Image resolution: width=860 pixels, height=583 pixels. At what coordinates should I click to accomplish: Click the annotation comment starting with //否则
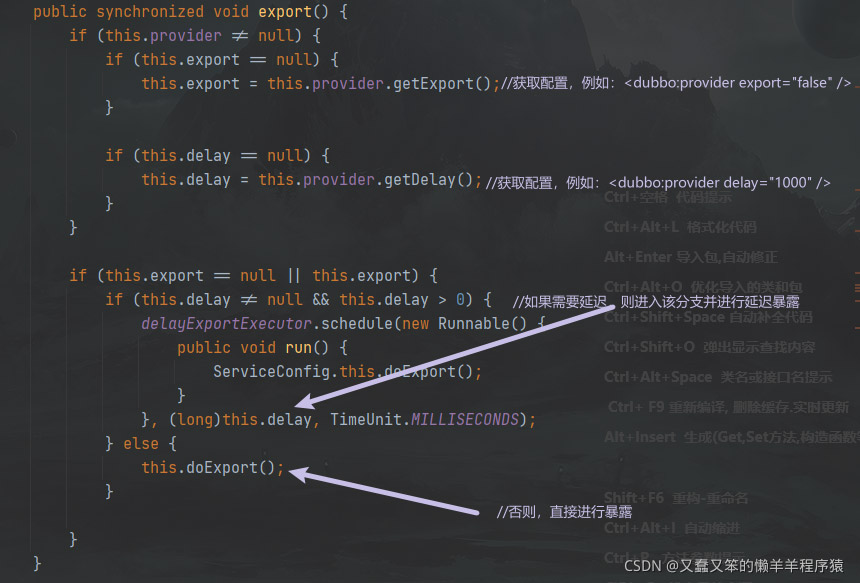point(564,512)
